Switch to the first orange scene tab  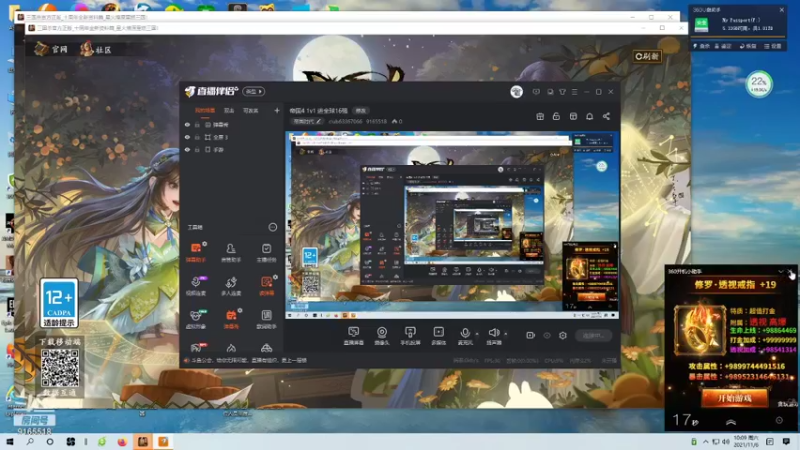tap(205, 110)
